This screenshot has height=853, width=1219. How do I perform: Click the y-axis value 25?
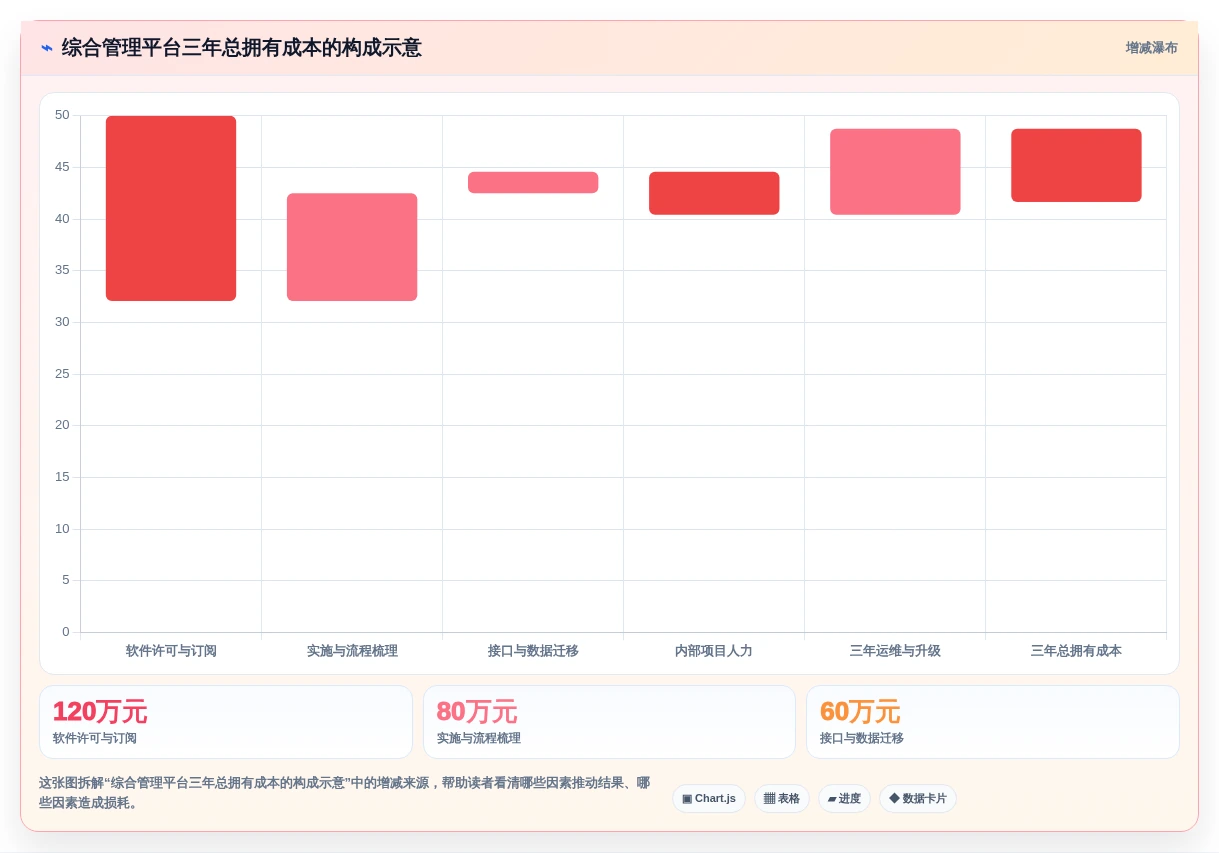[x=62, y=374]
